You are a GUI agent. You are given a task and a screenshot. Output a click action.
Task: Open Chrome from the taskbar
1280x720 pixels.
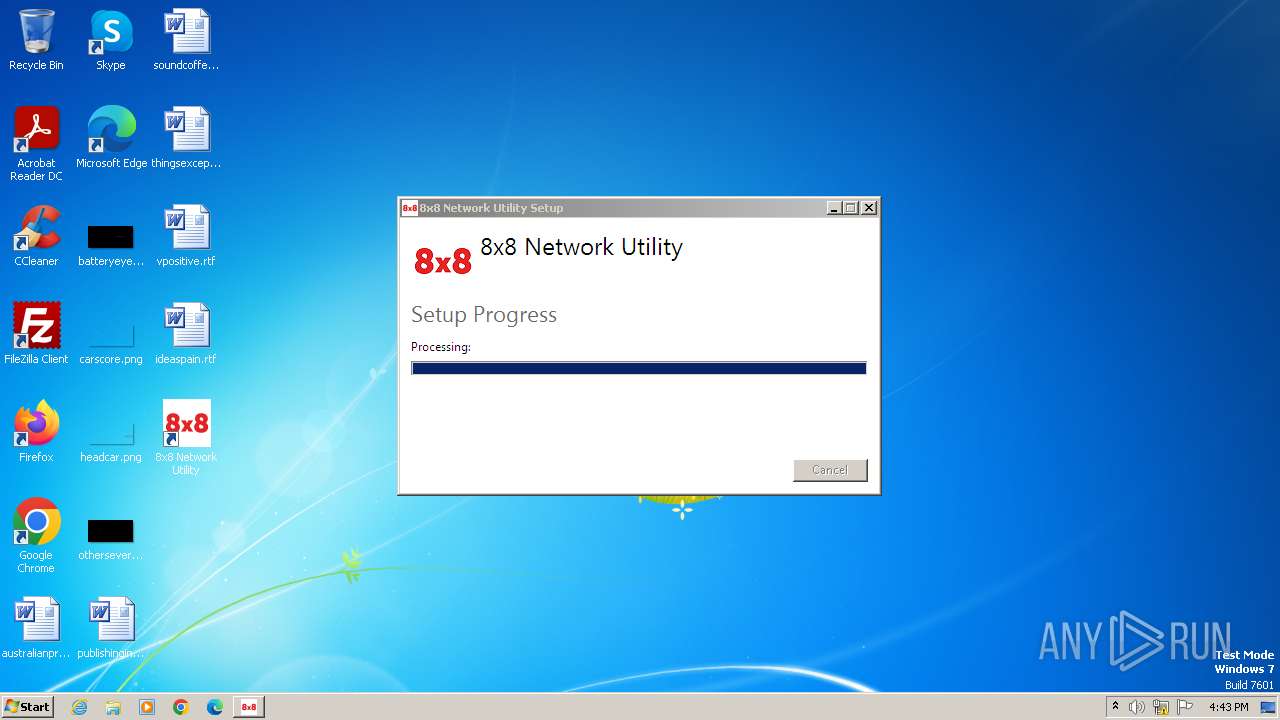pos(181,707)
